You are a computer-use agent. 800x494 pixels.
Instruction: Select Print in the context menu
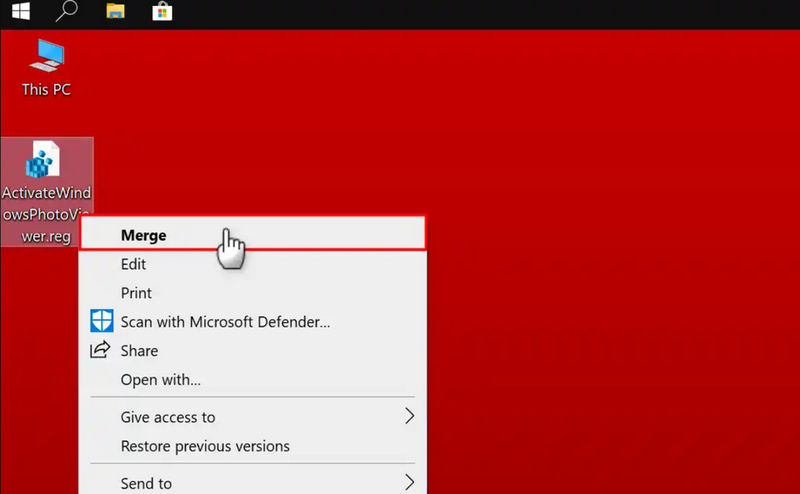[253, 293]
